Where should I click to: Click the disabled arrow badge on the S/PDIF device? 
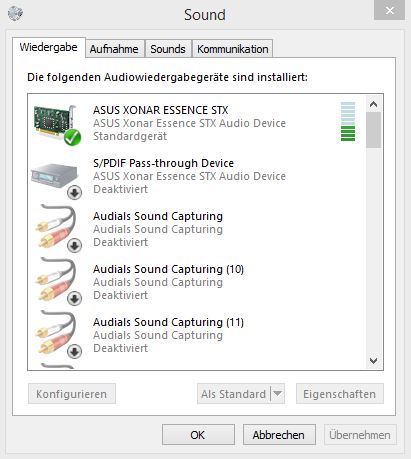click(x=74, y=192)
